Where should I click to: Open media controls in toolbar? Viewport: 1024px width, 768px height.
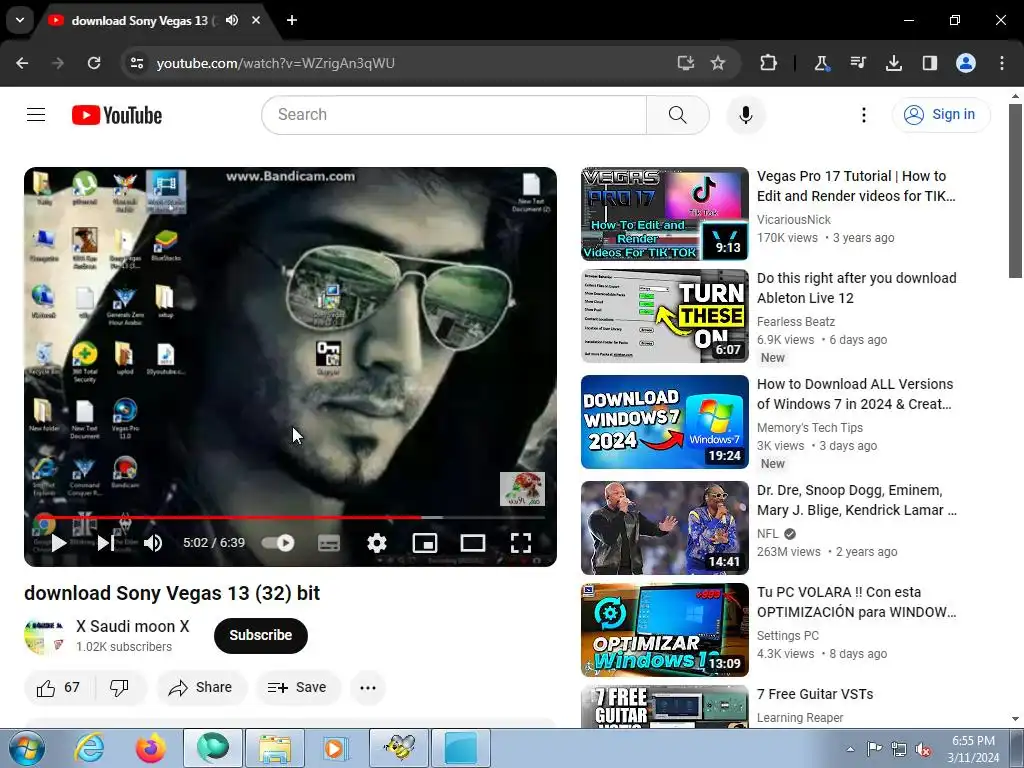click(857, 63)
